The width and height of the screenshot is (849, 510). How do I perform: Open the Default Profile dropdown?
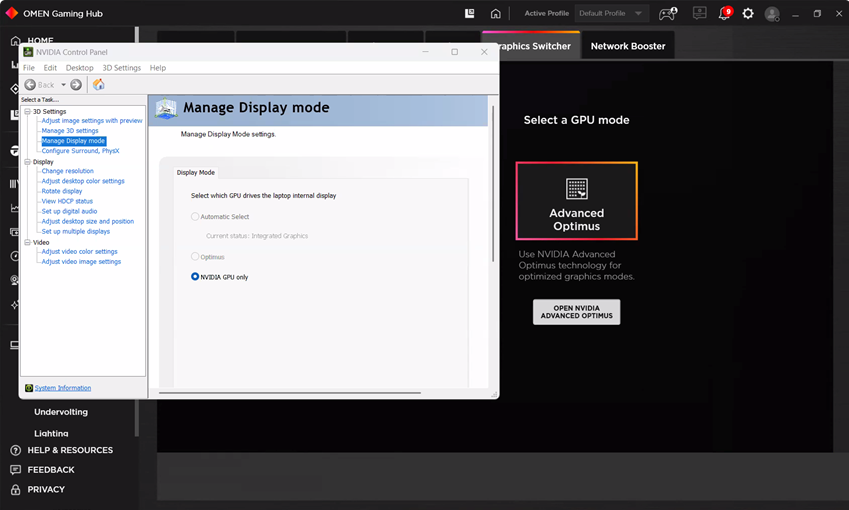coord(610,13)
